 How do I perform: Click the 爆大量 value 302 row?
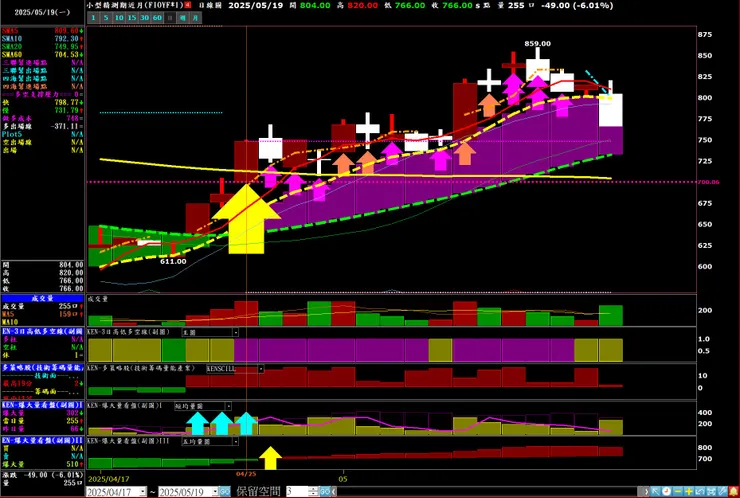(x=42, y=413)
